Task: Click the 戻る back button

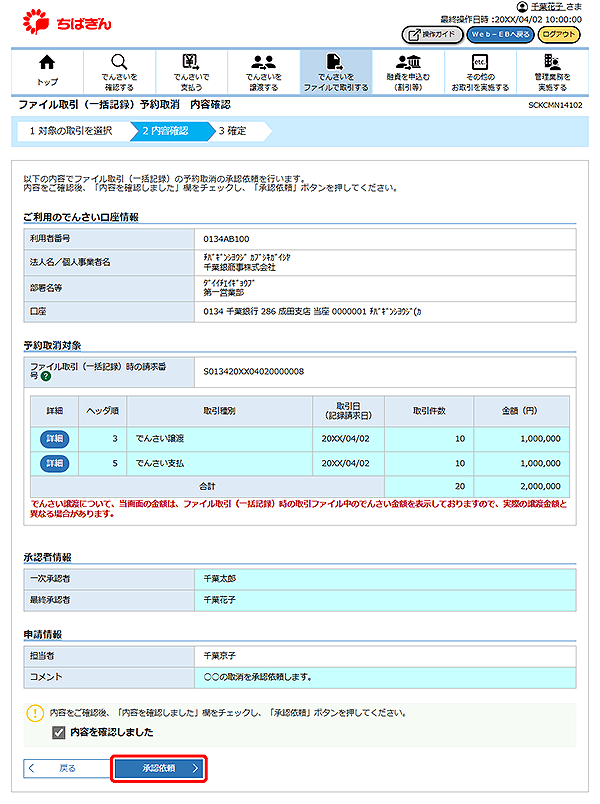Action: pos(67,768)
